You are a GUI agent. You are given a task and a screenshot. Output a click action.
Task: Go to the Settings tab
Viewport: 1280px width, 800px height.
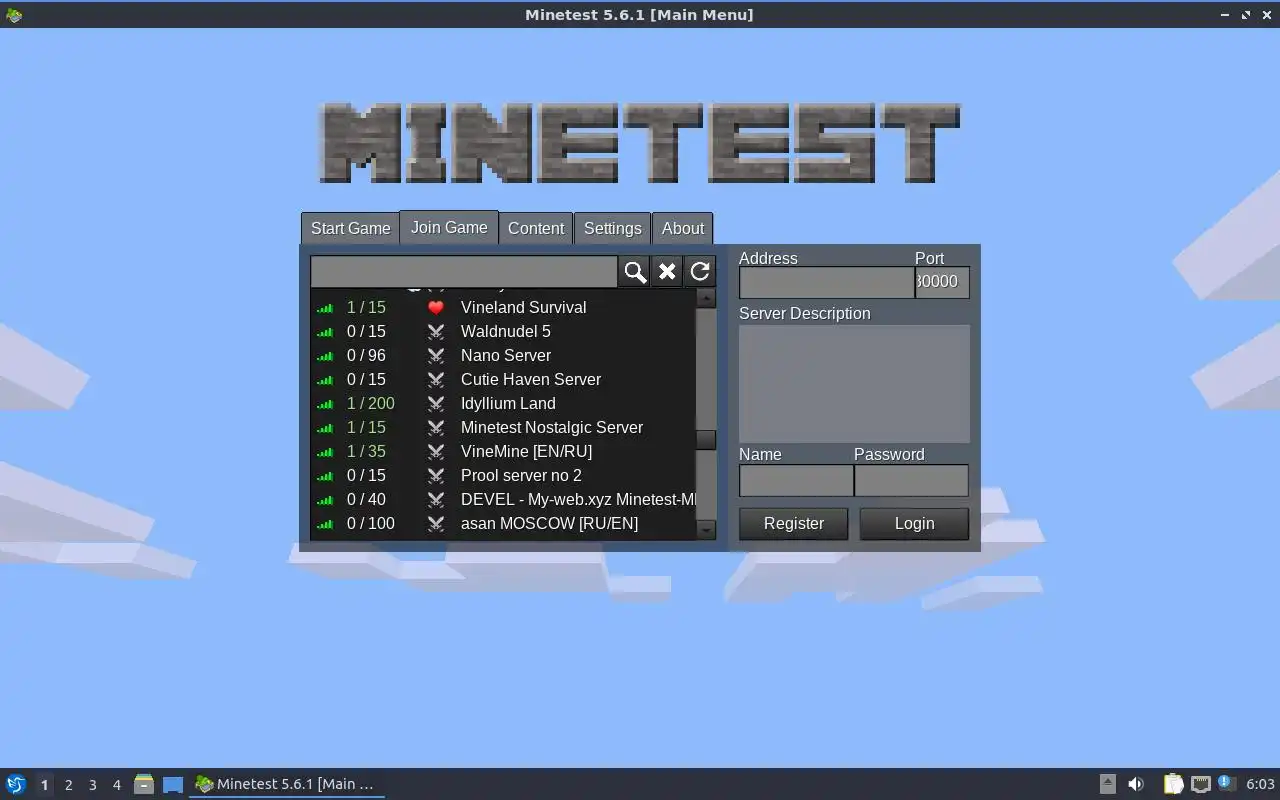612,228
